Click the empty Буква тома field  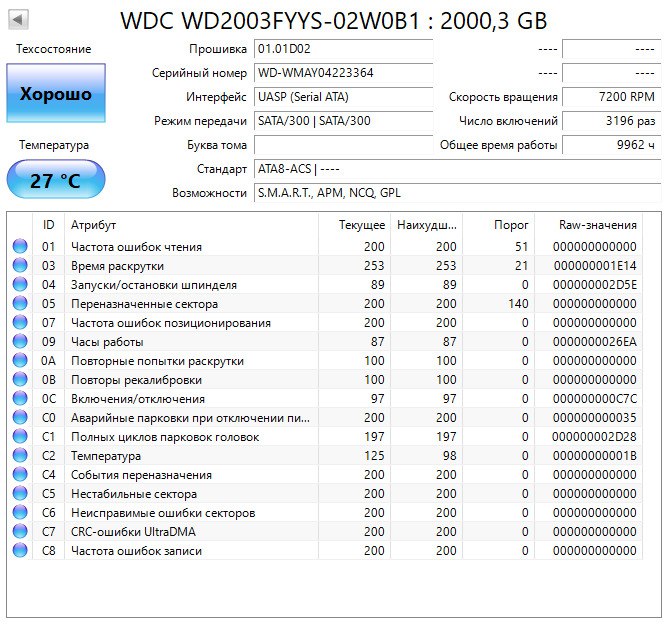tap(343, 145)
